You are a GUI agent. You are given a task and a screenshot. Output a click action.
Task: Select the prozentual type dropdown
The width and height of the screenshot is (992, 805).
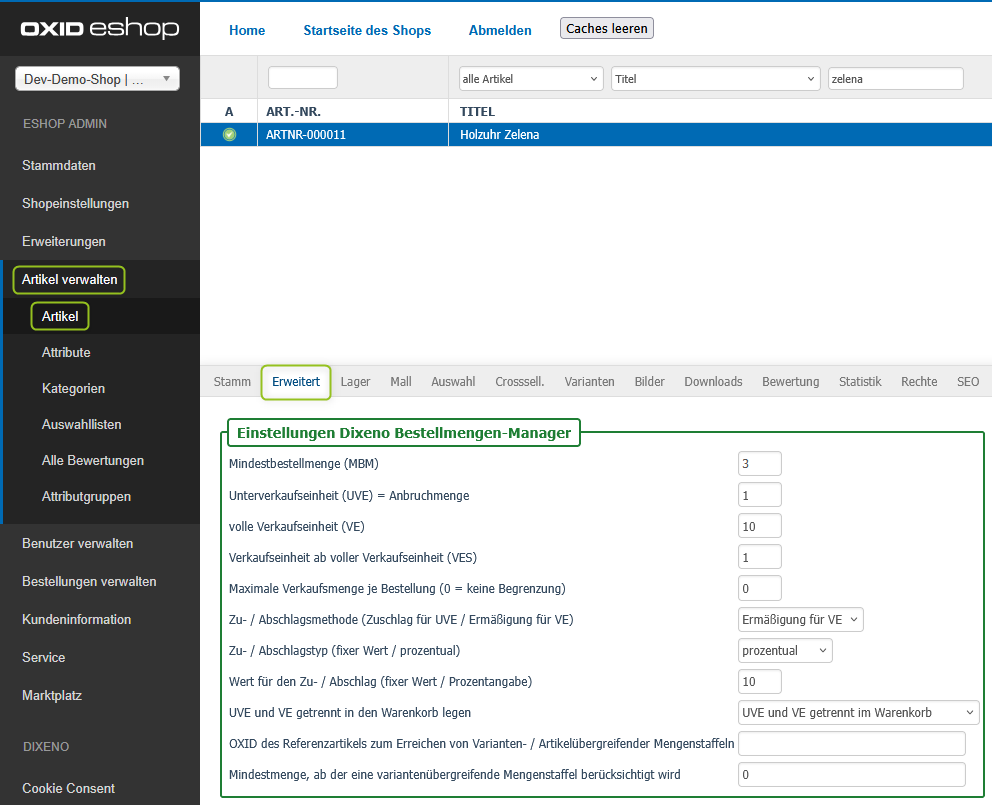[x=784, y=651]
